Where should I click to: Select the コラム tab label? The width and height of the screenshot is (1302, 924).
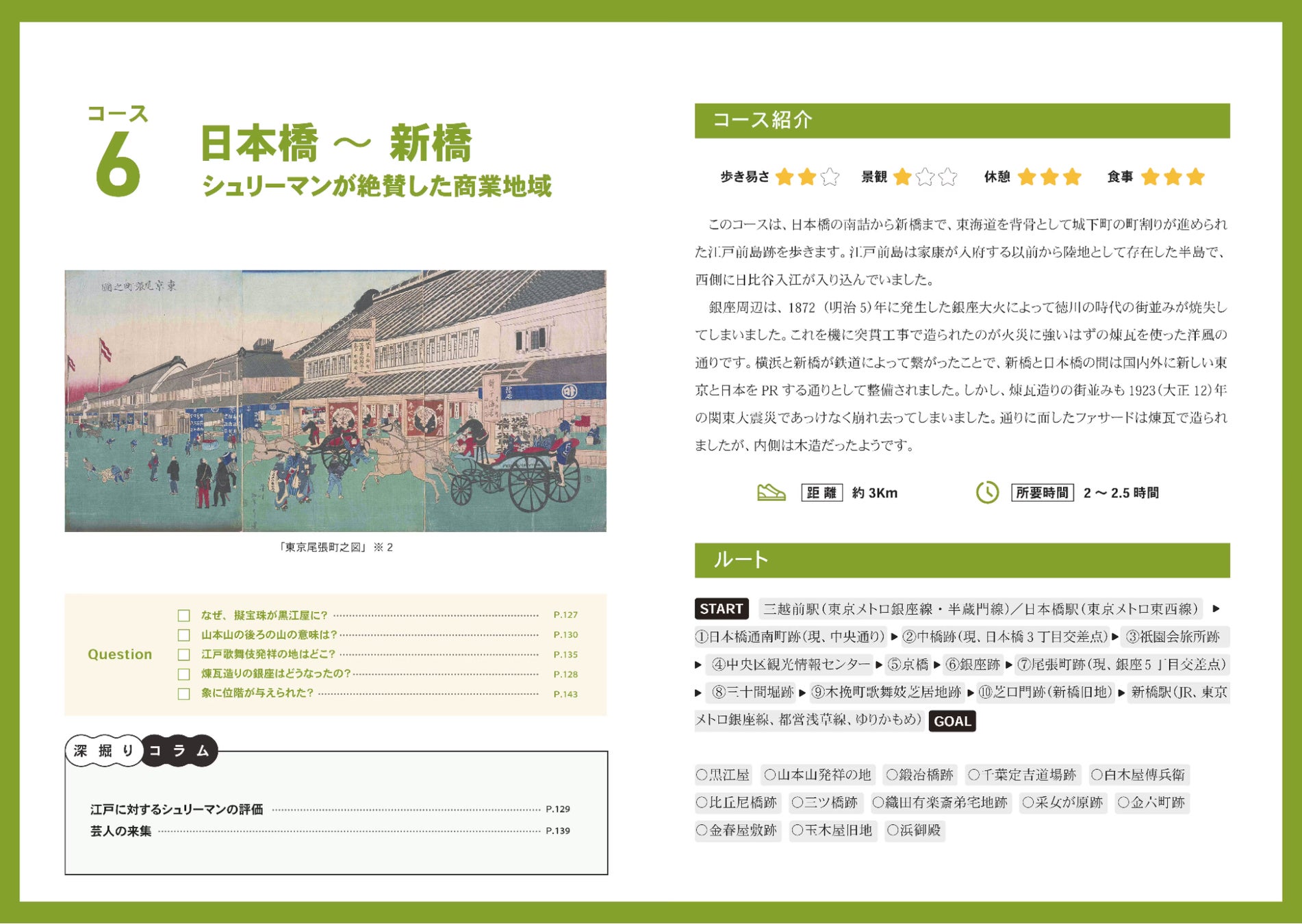pos(179,751)
